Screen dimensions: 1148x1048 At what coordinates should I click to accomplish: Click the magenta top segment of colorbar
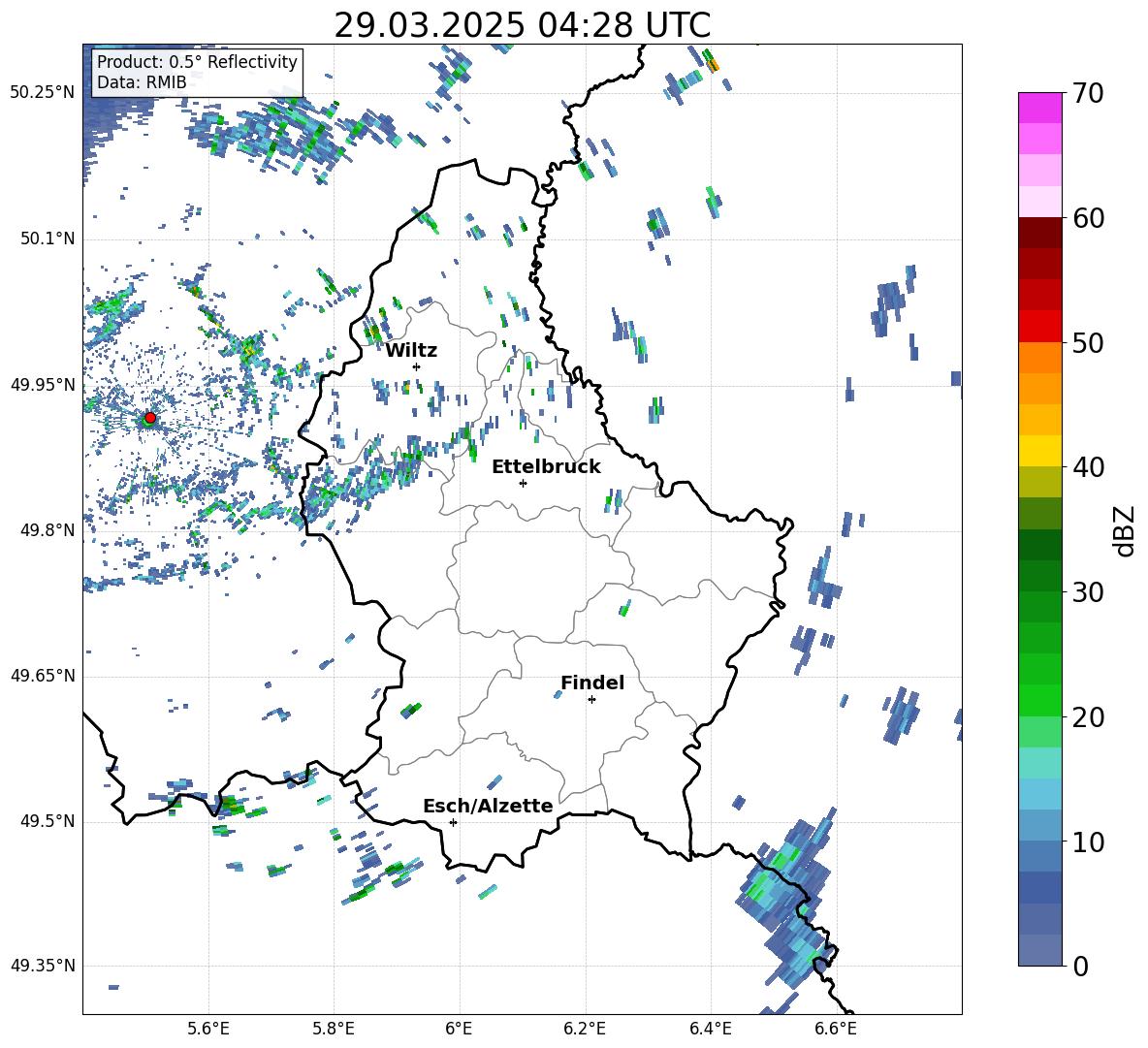(x=1039, y=108)
